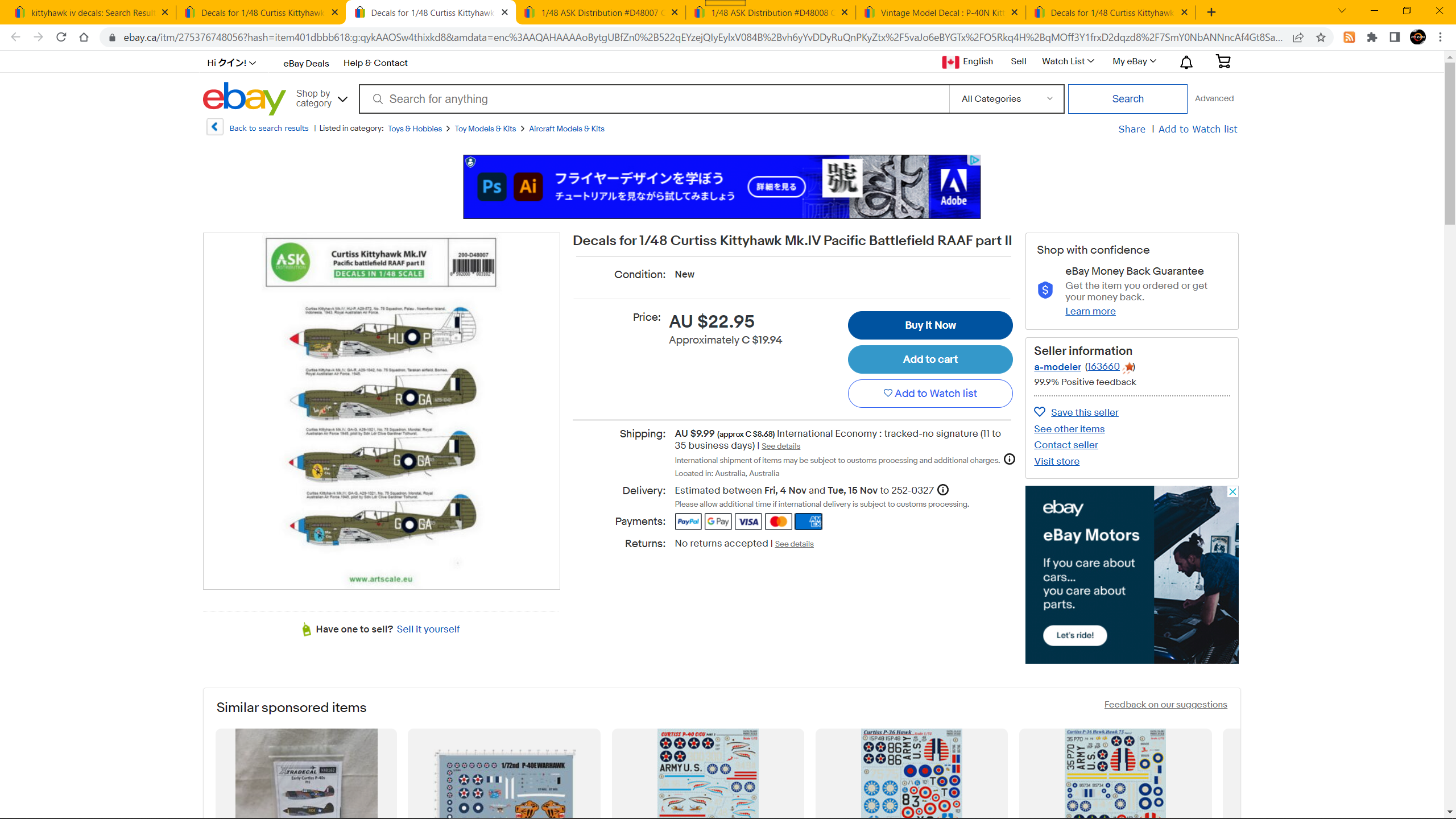
Task: Open eBay Deals page
Action: [306, 63]
